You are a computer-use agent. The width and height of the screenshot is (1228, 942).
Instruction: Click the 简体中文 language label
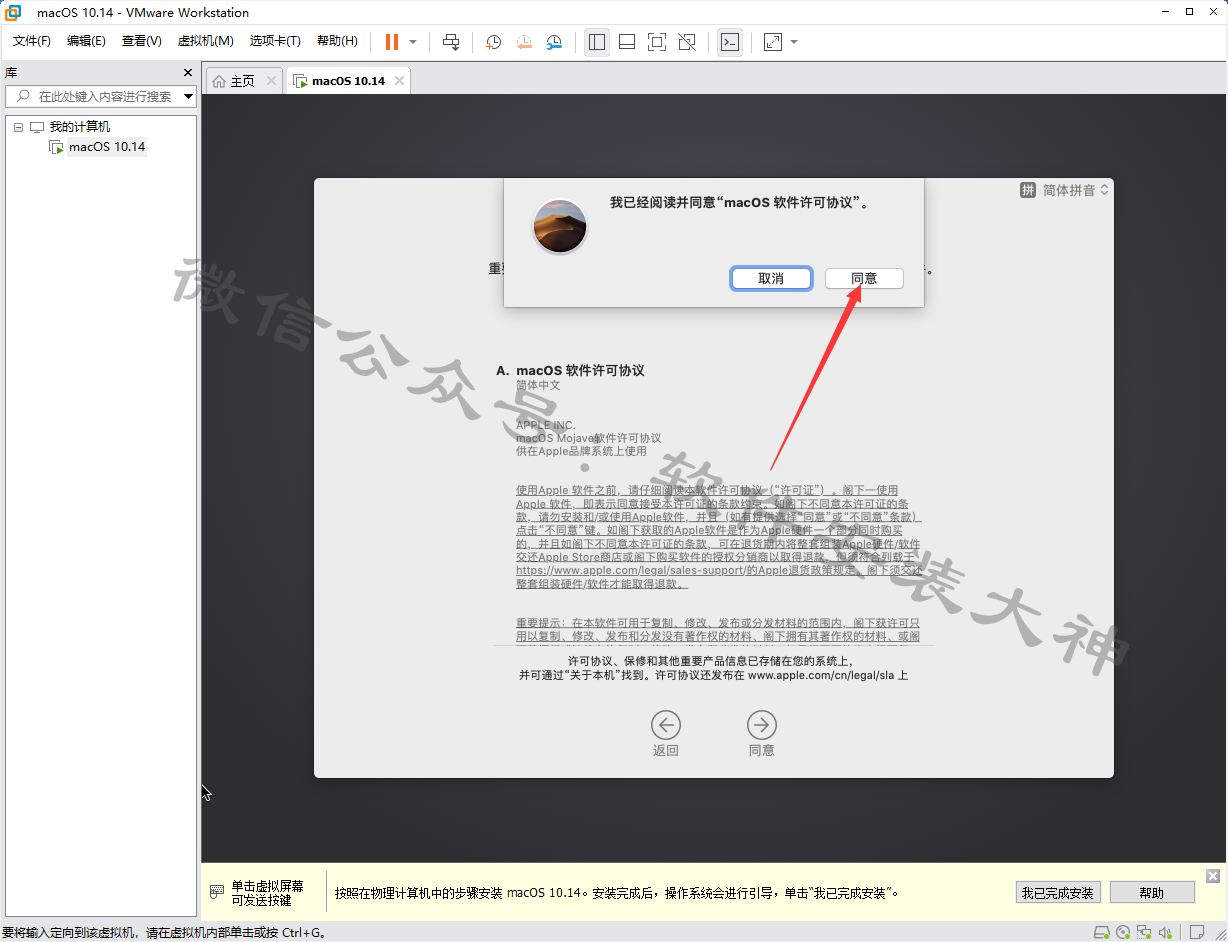pos(538,385)
